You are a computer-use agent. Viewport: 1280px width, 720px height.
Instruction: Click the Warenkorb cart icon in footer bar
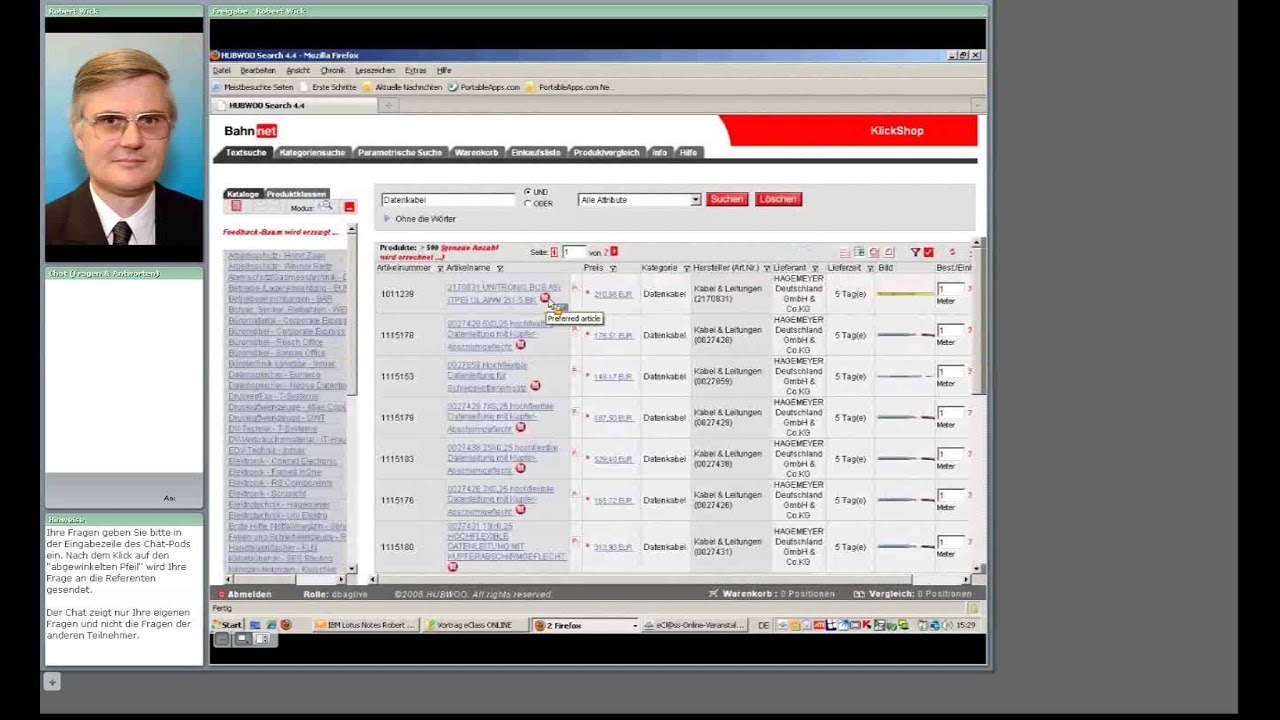point(713,594)
